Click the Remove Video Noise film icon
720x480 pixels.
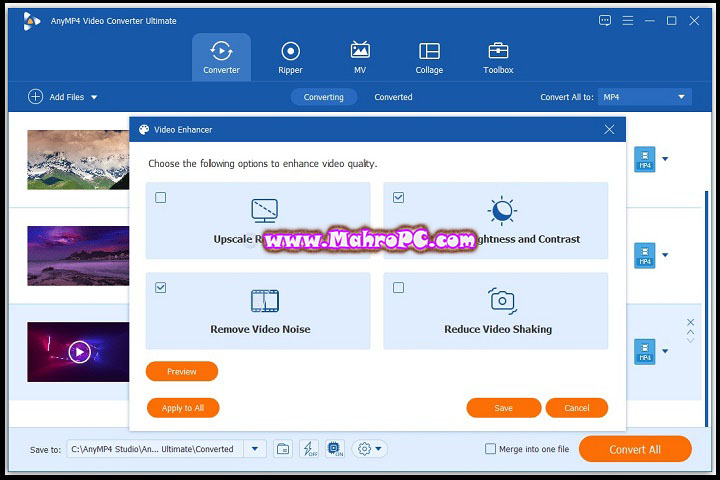click(264, 301)
